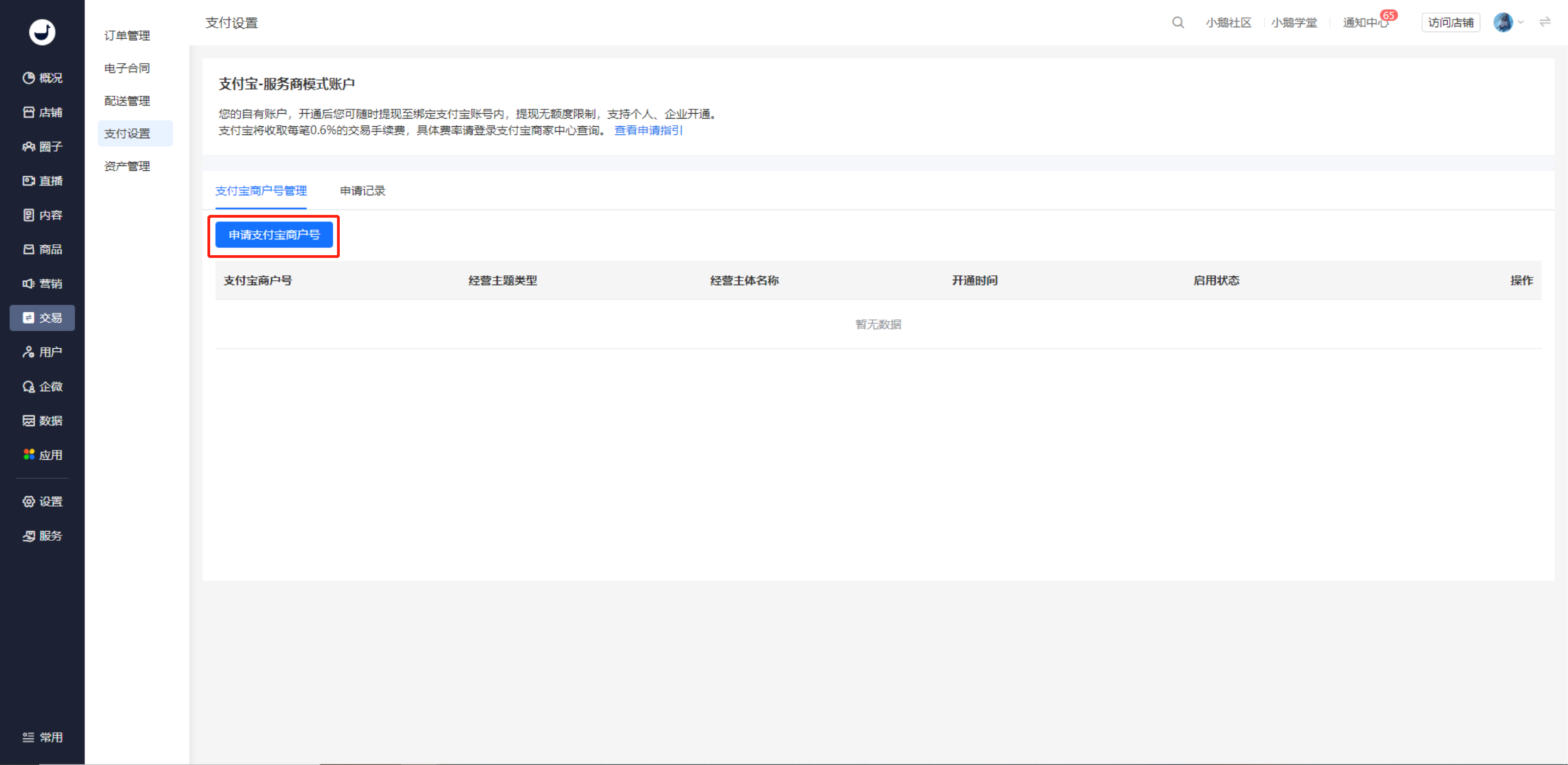The height and width of the screenshot is (765, 1568).
Task: Click the 访问店铺 button
Action: coord(1450,22)
